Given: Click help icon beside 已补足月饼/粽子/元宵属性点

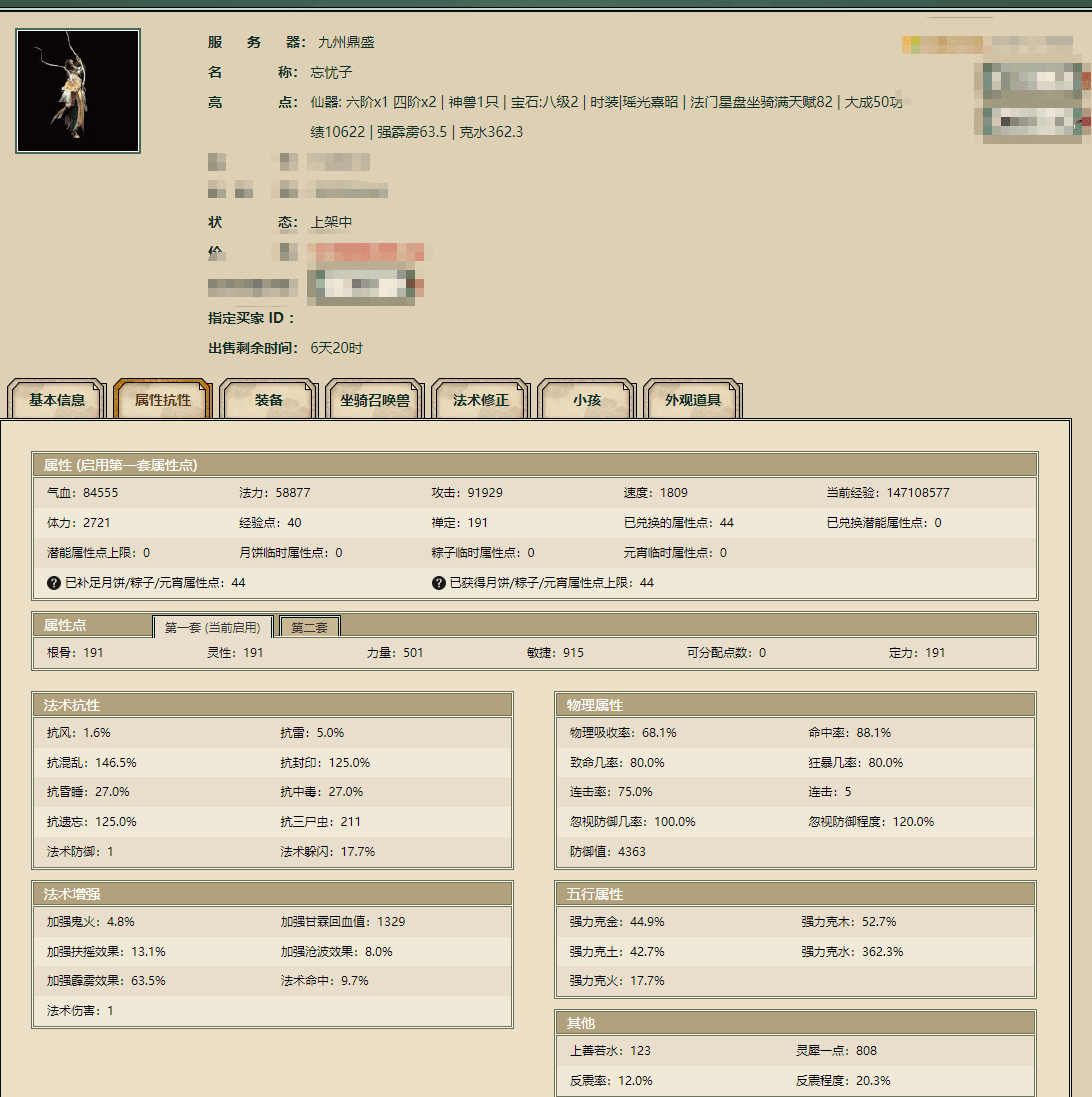Looking at the screenshot, I should (54, 583).
